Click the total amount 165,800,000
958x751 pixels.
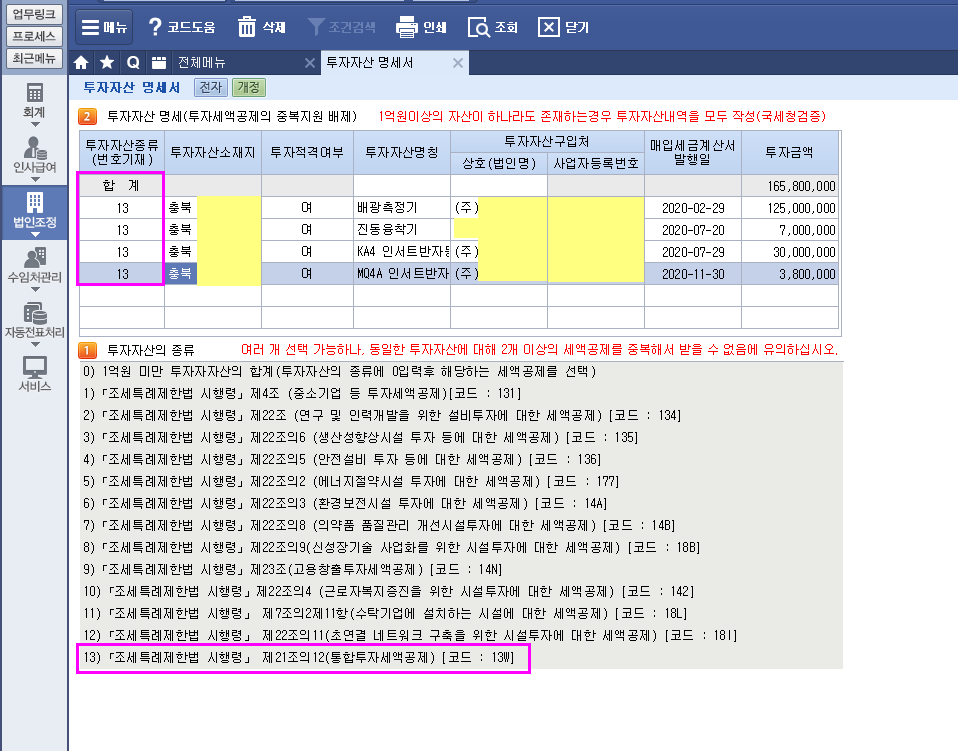coord(789,186)
